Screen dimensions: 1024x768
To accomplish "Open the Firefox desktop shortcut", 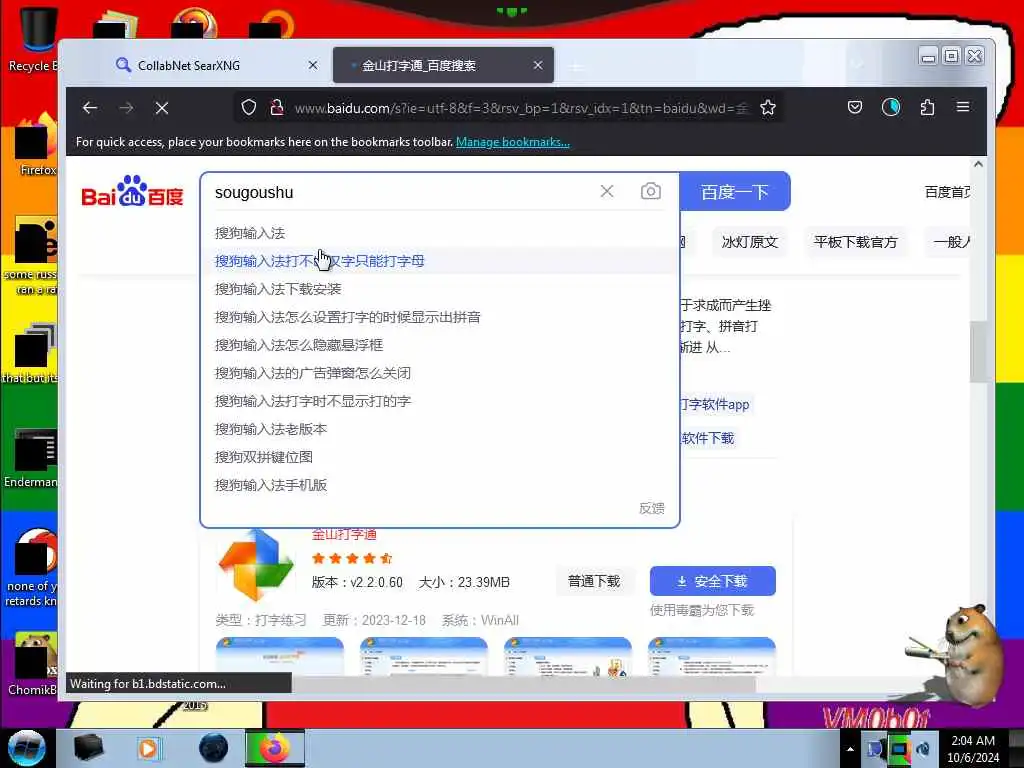I will 36,145.
